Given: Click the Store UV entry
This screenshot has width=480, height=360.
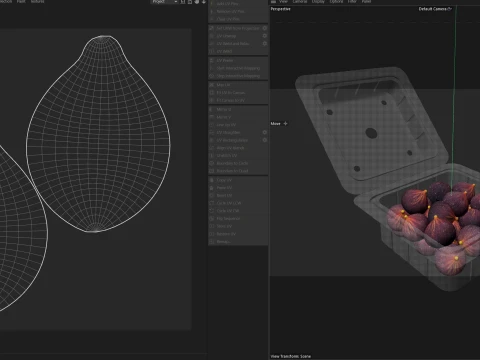Looking at the screenshot, I should tap(238, 226).
